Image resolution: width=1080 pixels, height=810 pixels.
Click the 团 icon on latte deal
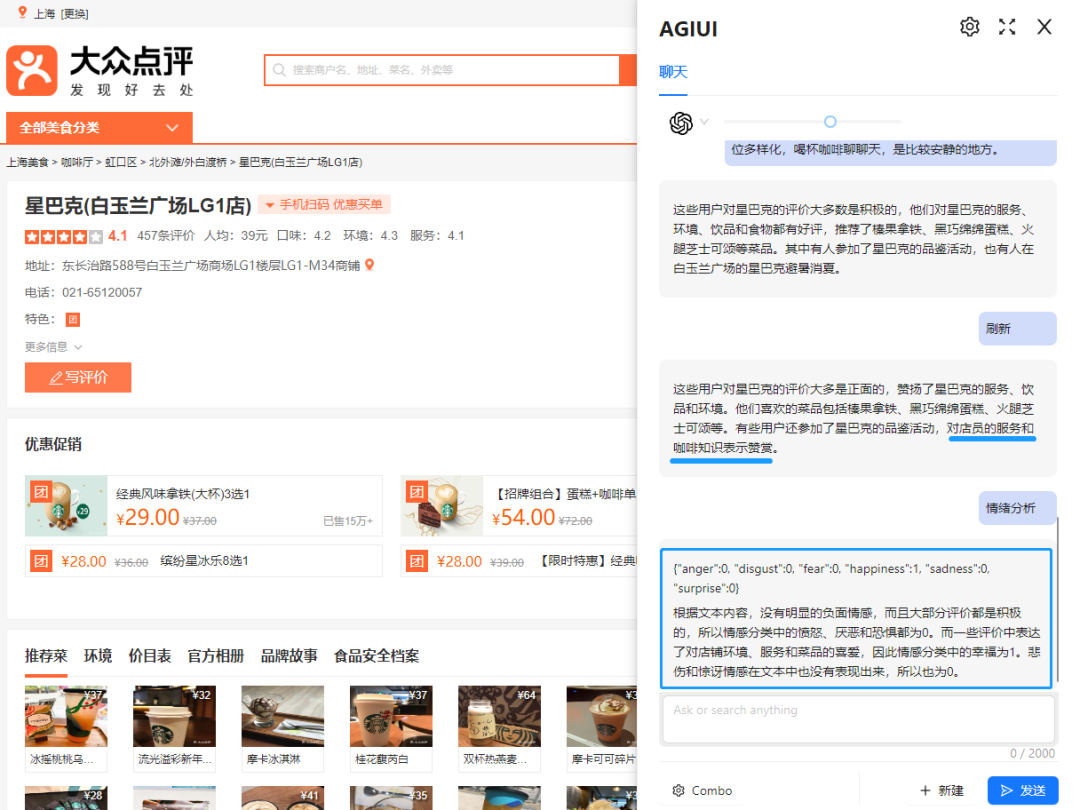click(x=41, y=491)
